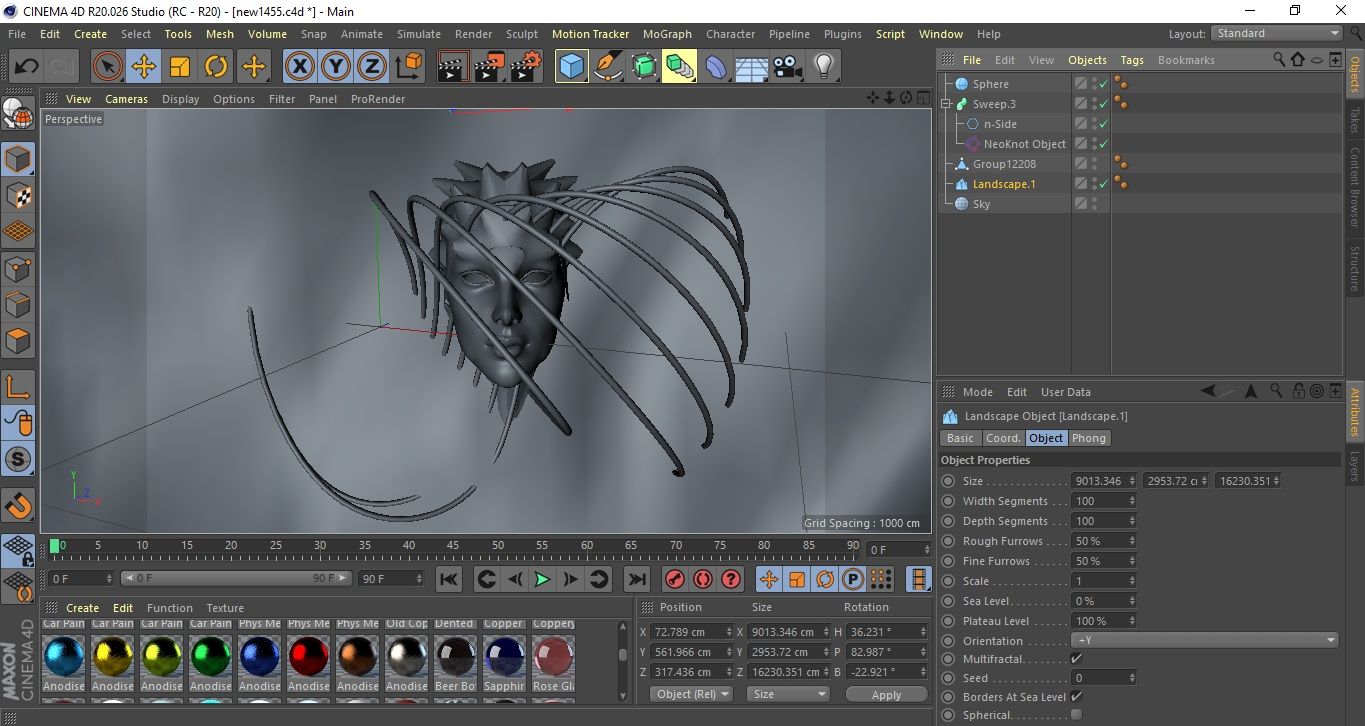Disable the Multifractal checkbox
The image size is (1365, 726).
point(1076,658)
